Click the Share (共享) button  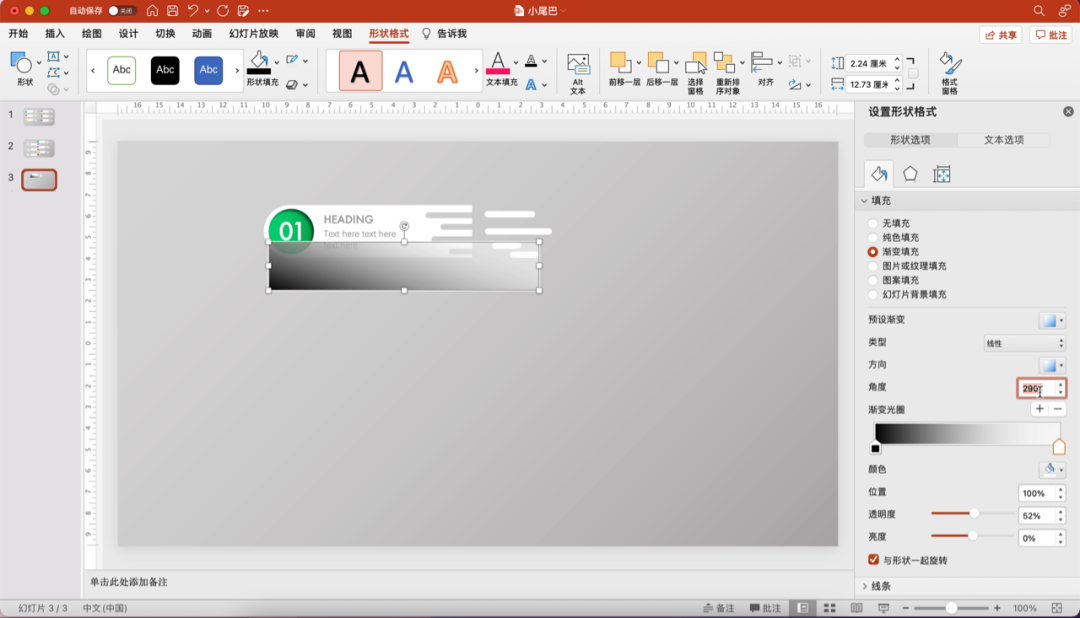click(x=1001, y=34)
